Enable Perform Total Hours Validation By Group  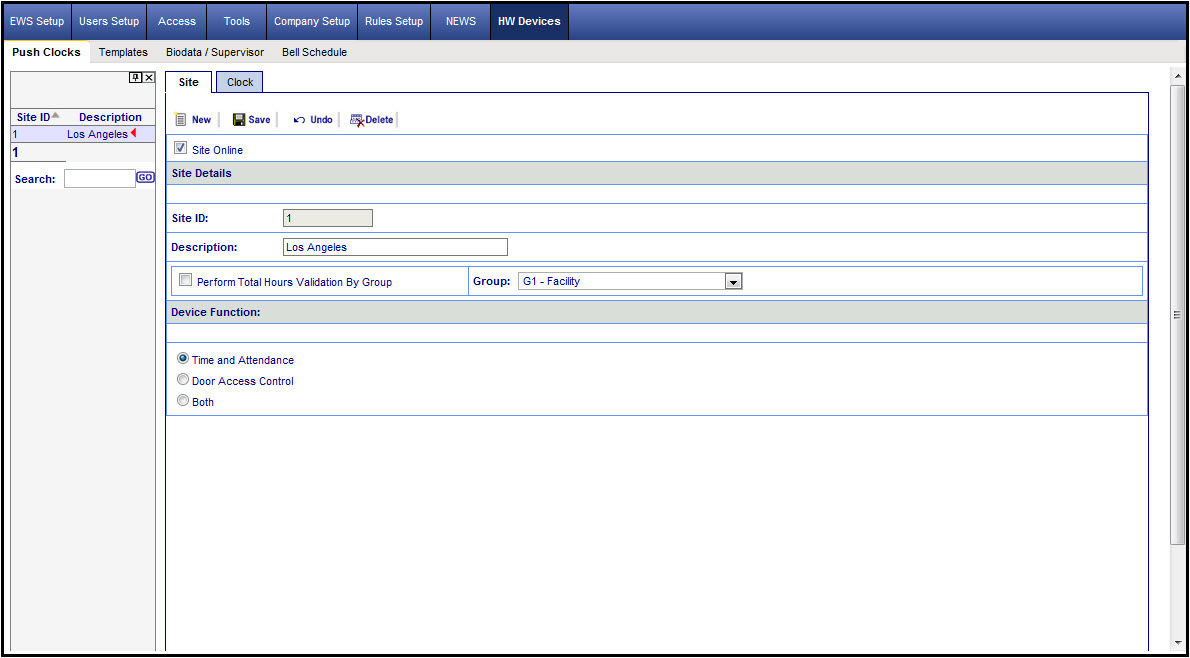pyautogui.click(x=185, y=280)
